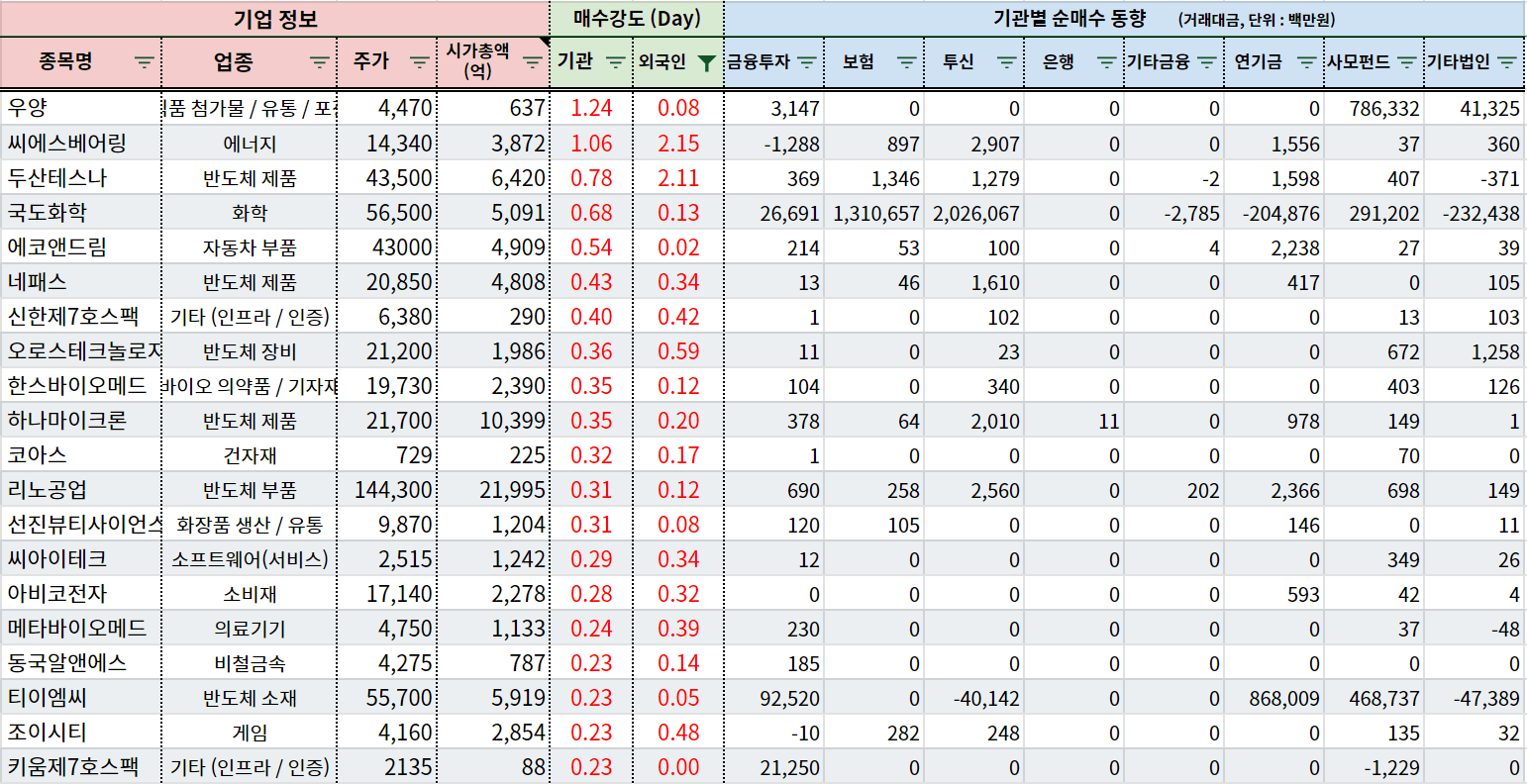Image resolution: width=1527 pixels, height=784 pixels.
Task: Select the 두산테스나 stock name cell
Action: 81,177
